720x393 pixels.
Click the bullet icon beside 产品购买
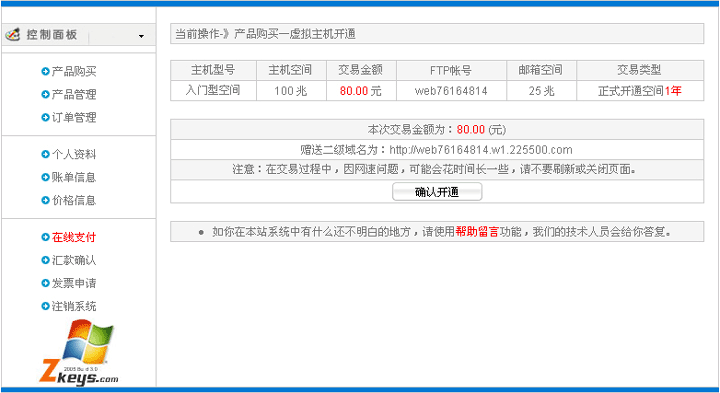[x=45, y=71]
